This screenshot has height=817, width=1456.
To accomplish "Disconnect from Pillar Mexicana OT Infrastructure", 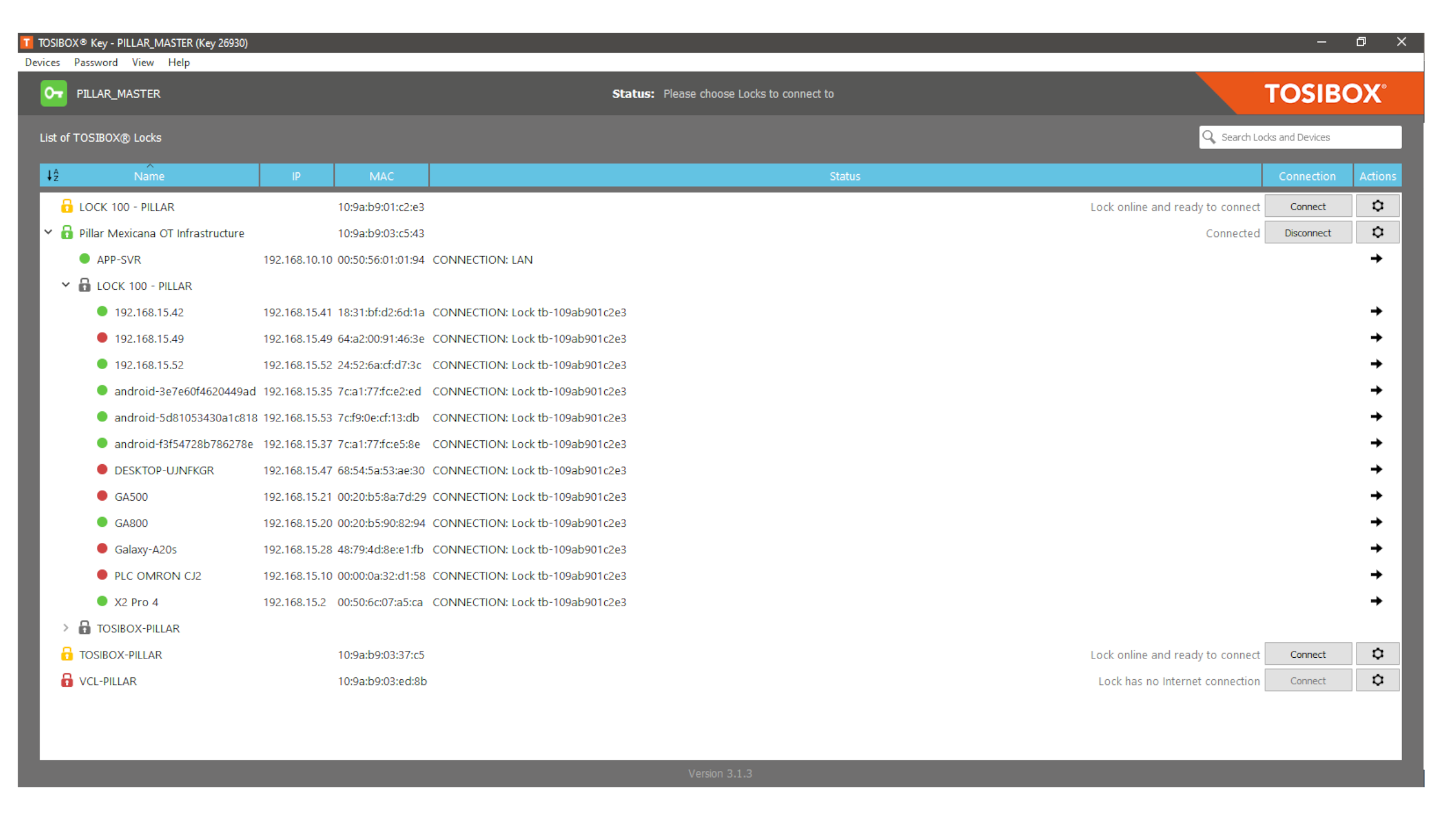I will click(x=1308, y=233).
